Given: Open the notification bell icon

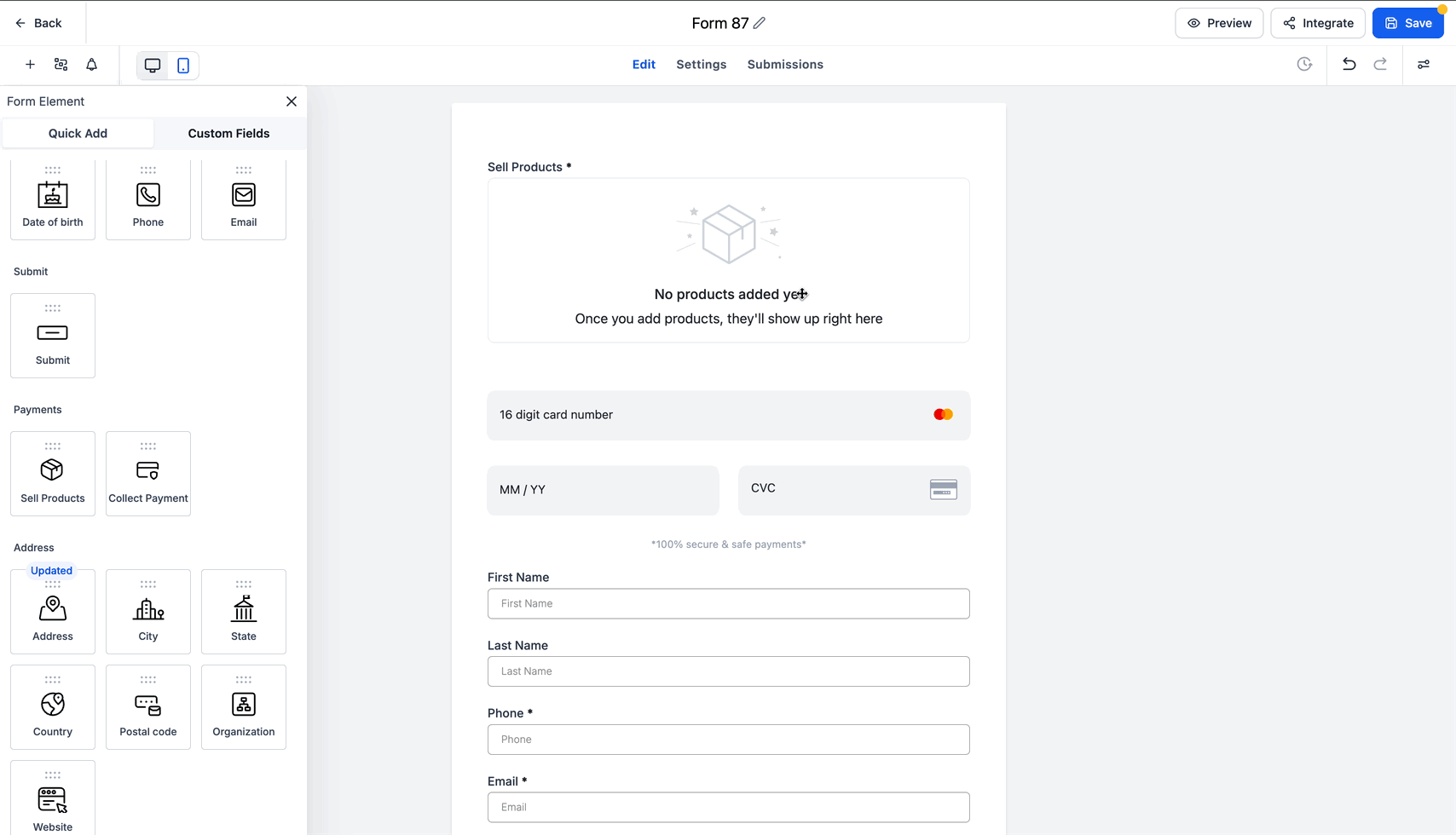Looking at the screenshot, I should coord(92,65).
